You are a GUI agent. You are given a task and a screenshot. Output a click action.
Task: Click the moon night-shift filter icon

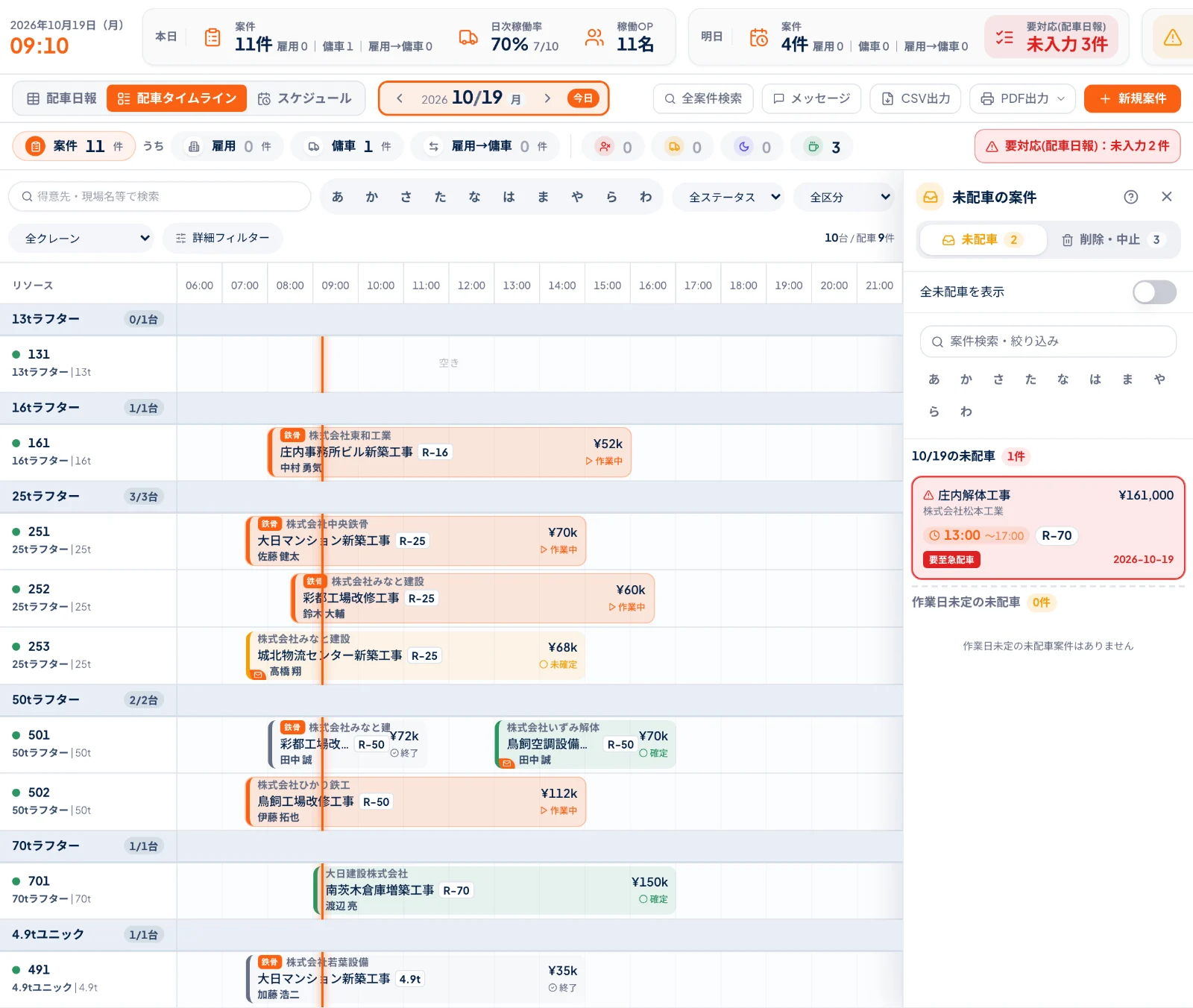tap(743, 147)
